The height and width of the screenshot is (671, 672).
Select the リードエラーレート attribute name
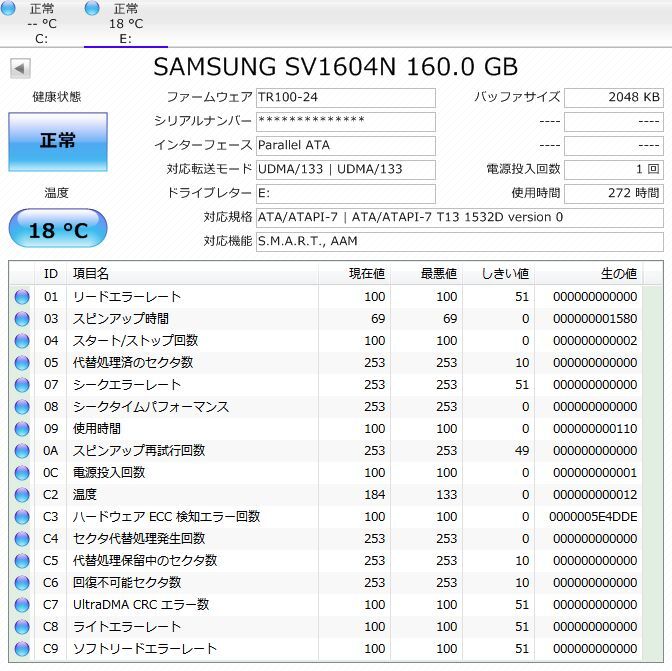pyautogui.click(x=127, y=297)
